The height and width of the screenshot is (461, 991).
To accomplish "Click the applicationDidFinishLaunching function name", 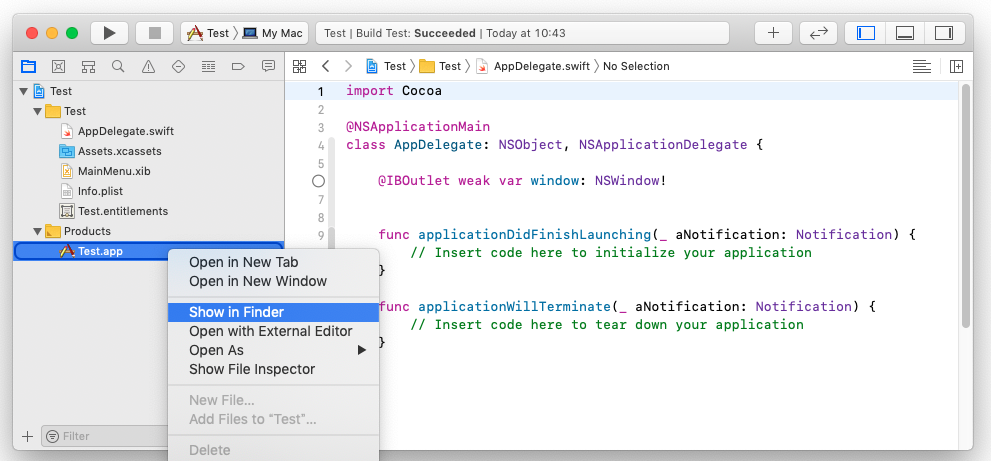I will [535, 235].
